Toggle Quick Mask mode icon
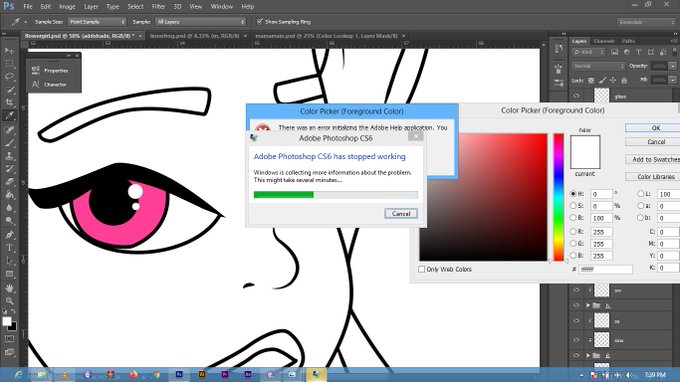Screen dimensions: 680x382 (x=9, y=339)
